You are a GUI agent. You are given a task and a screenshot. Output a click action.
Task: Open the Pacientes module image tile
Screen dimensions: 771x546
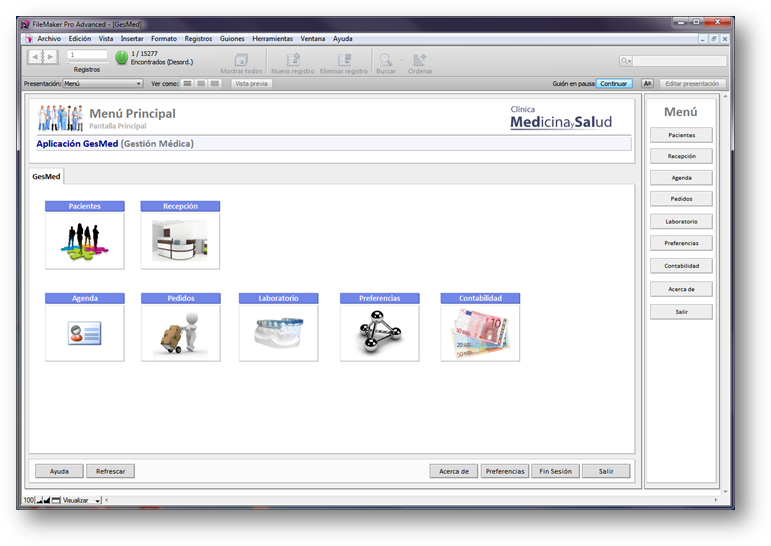tap(85, 241)
